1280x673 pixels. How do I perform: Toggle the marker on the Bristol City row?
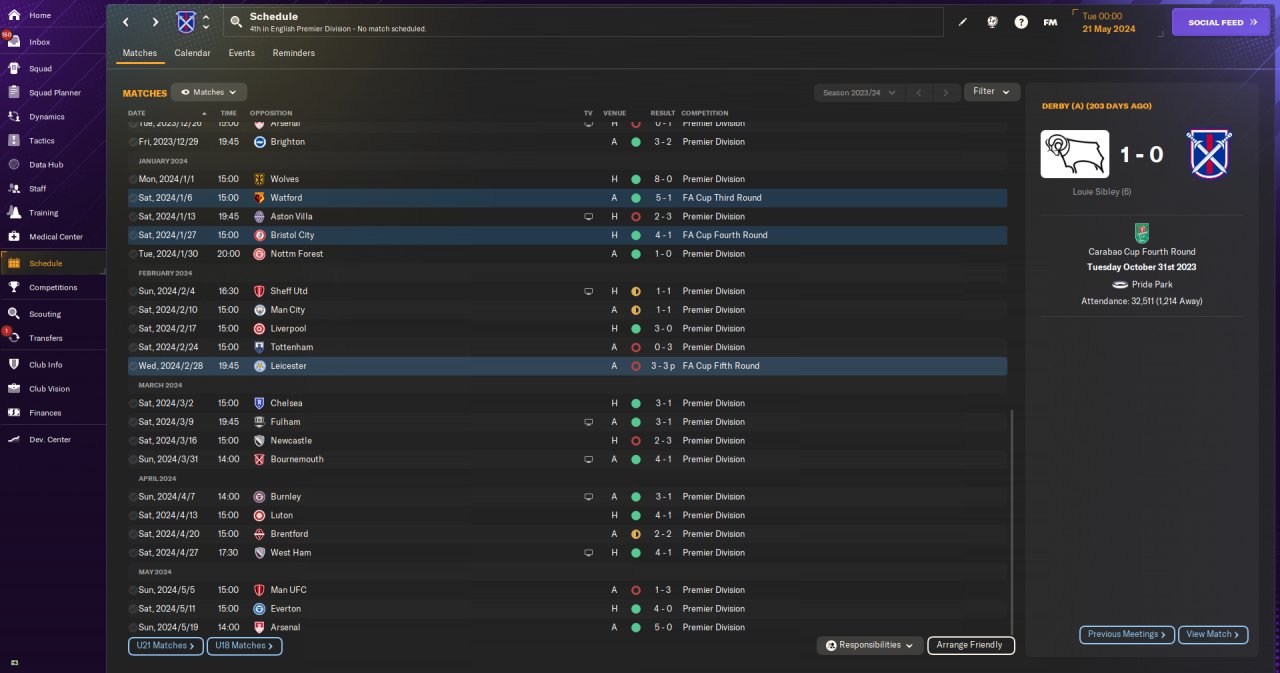(x=133, y=235)
